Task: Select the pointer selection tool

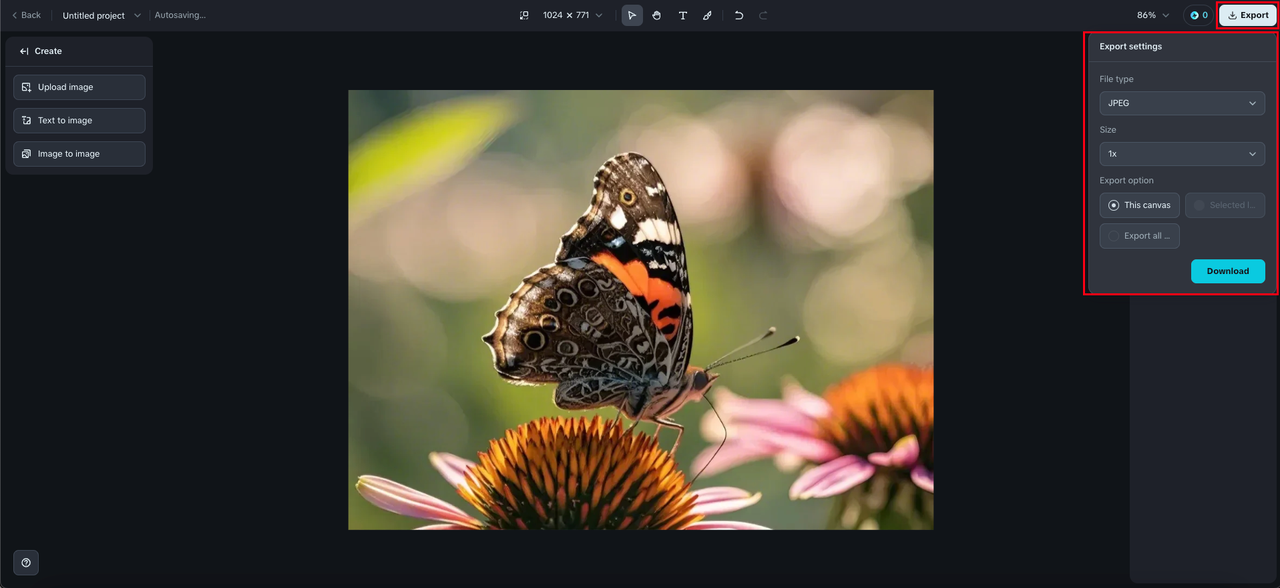Action: tap(632, 15)
